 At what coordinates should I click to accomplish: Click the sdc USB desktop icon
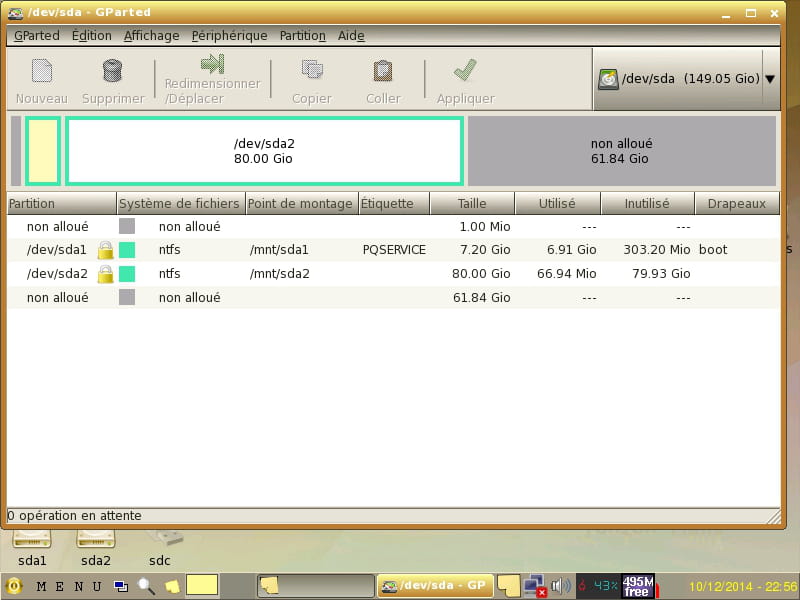click(164, 538)
